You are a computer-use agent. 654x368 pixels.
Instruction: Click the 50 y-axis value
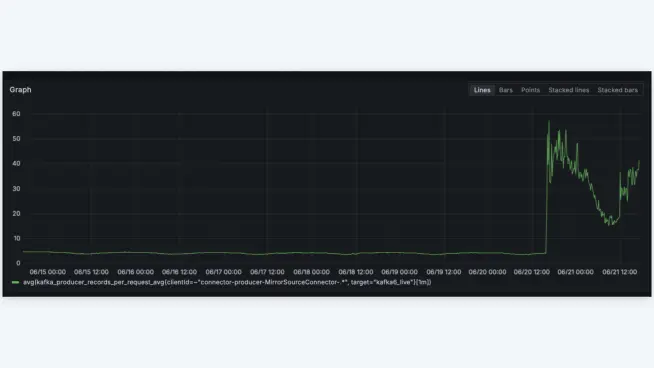click(x=16, y=139)
